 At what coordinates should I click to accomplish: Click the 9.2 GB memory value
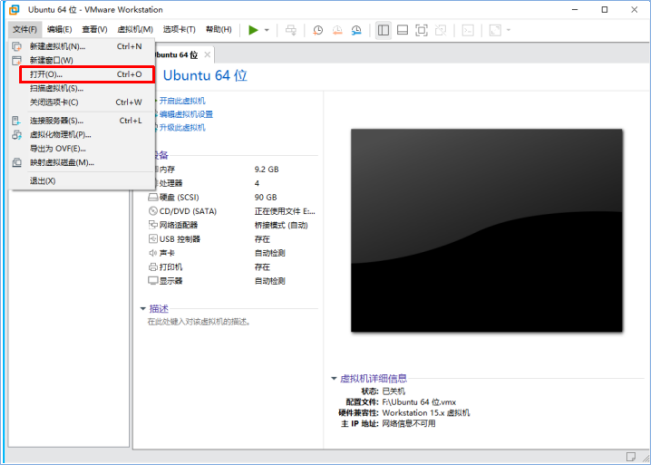(267, 169)
